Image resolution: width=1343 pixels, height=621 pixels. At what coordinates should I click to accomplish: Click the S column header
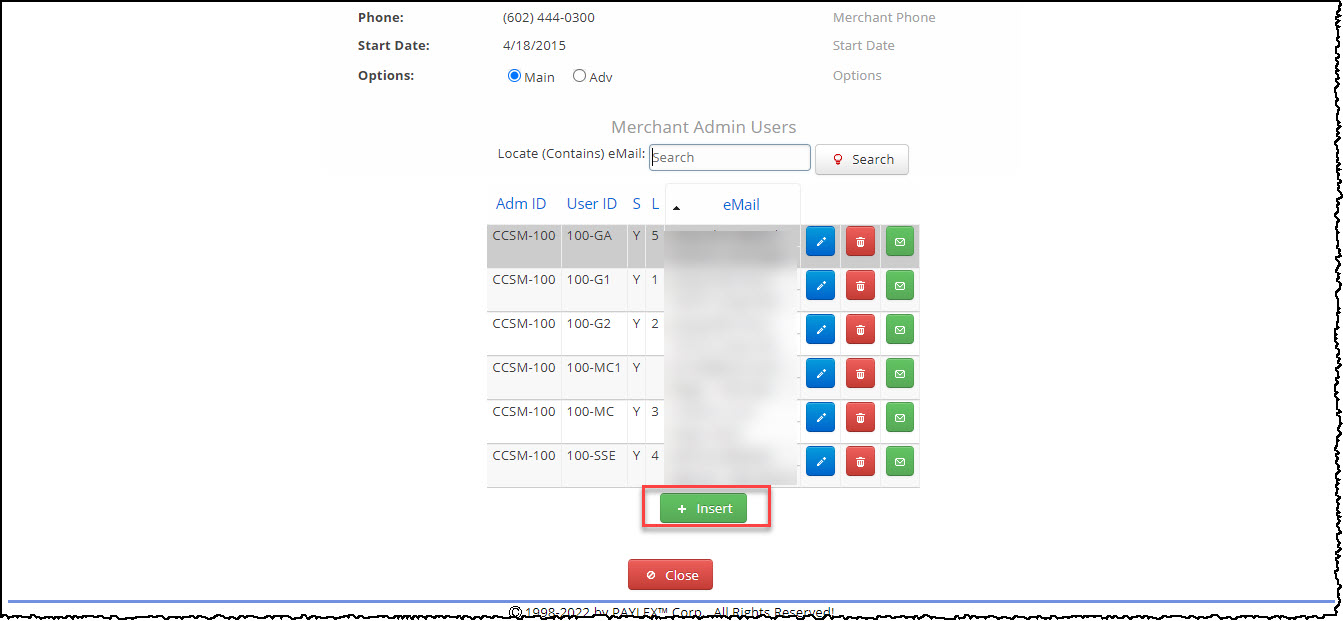[x=637, y=204]
